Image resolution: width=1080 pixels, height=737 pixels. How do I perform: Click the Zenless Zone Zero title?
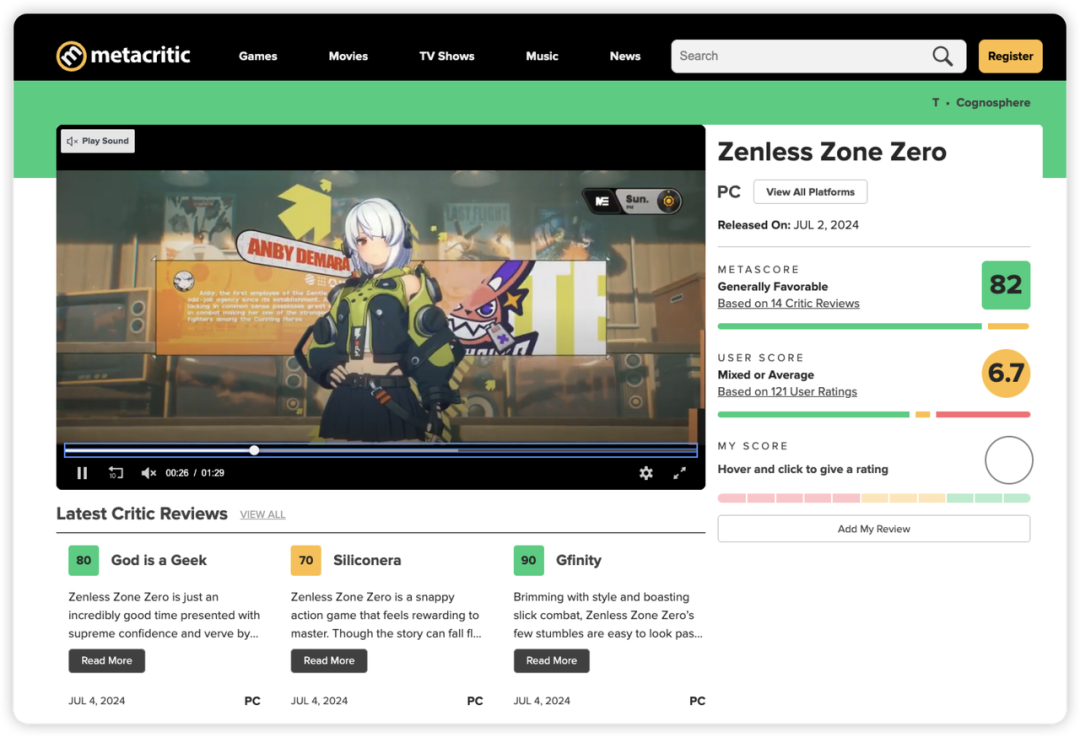[x=832, y=152]
